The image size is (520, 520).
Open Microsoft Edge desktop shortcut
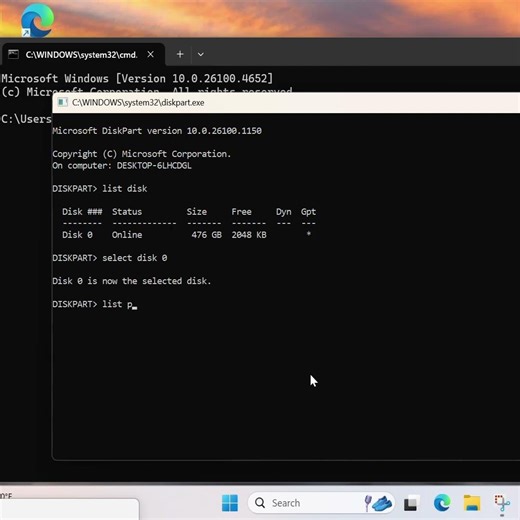click(37, 20)
